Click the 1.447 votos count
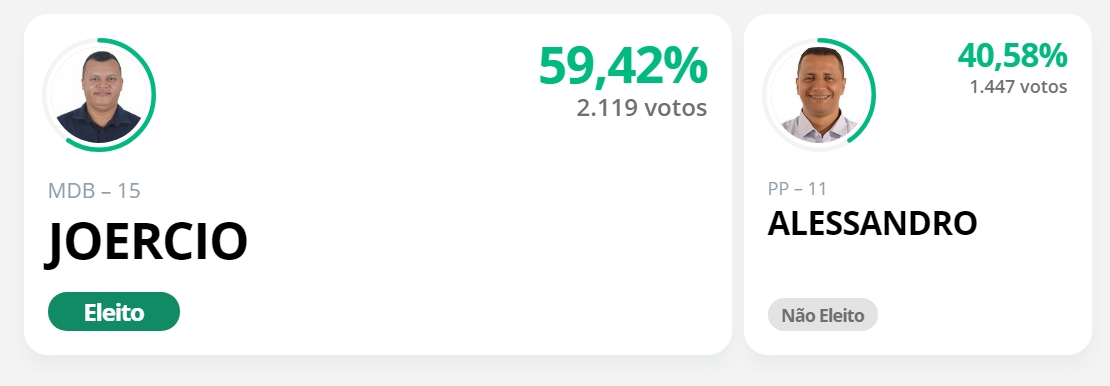Viewport: 1110px width, 386px height. pyautogui.click(x=1018, y=86)
